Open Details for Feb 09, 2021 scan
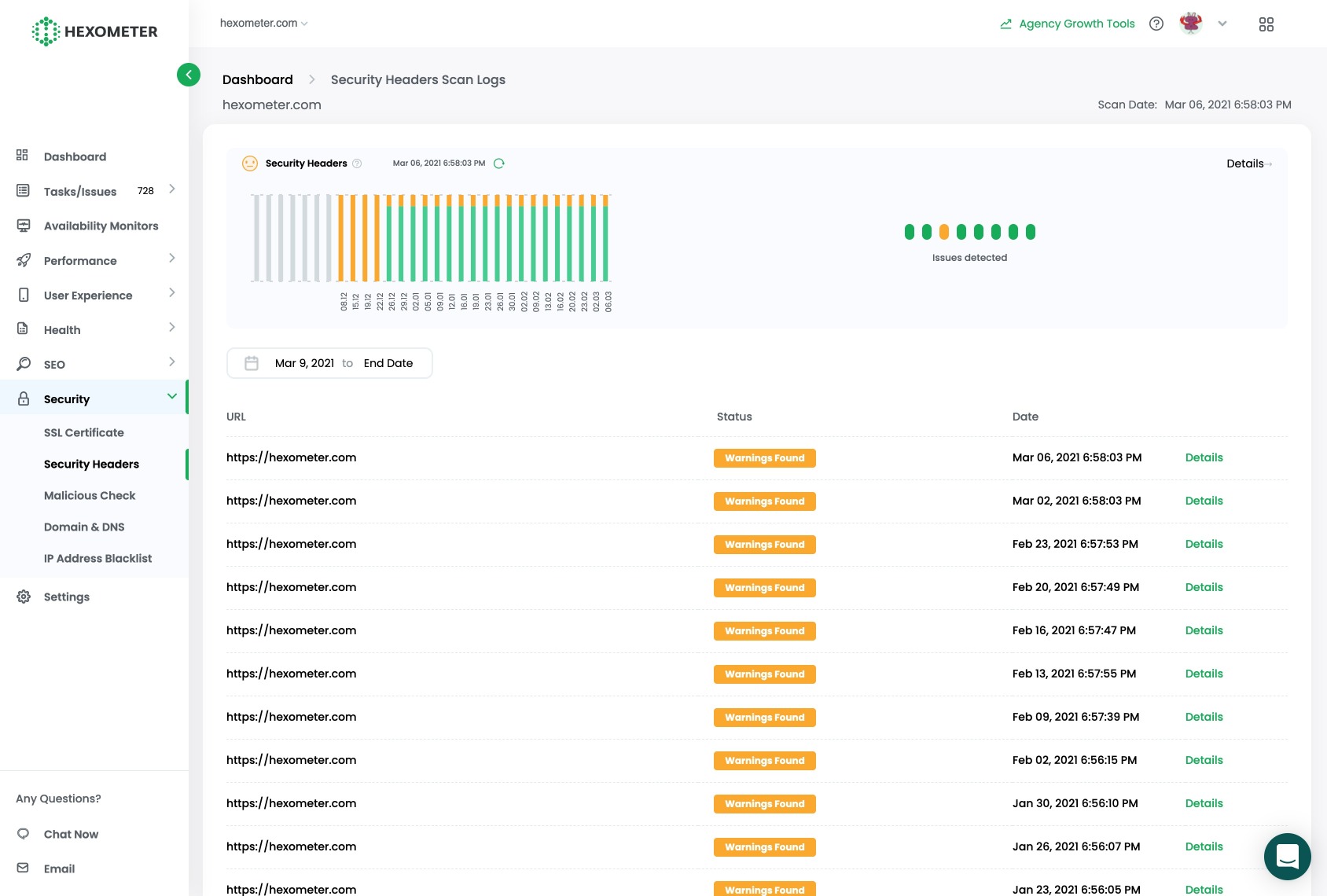 point(1204,717)
